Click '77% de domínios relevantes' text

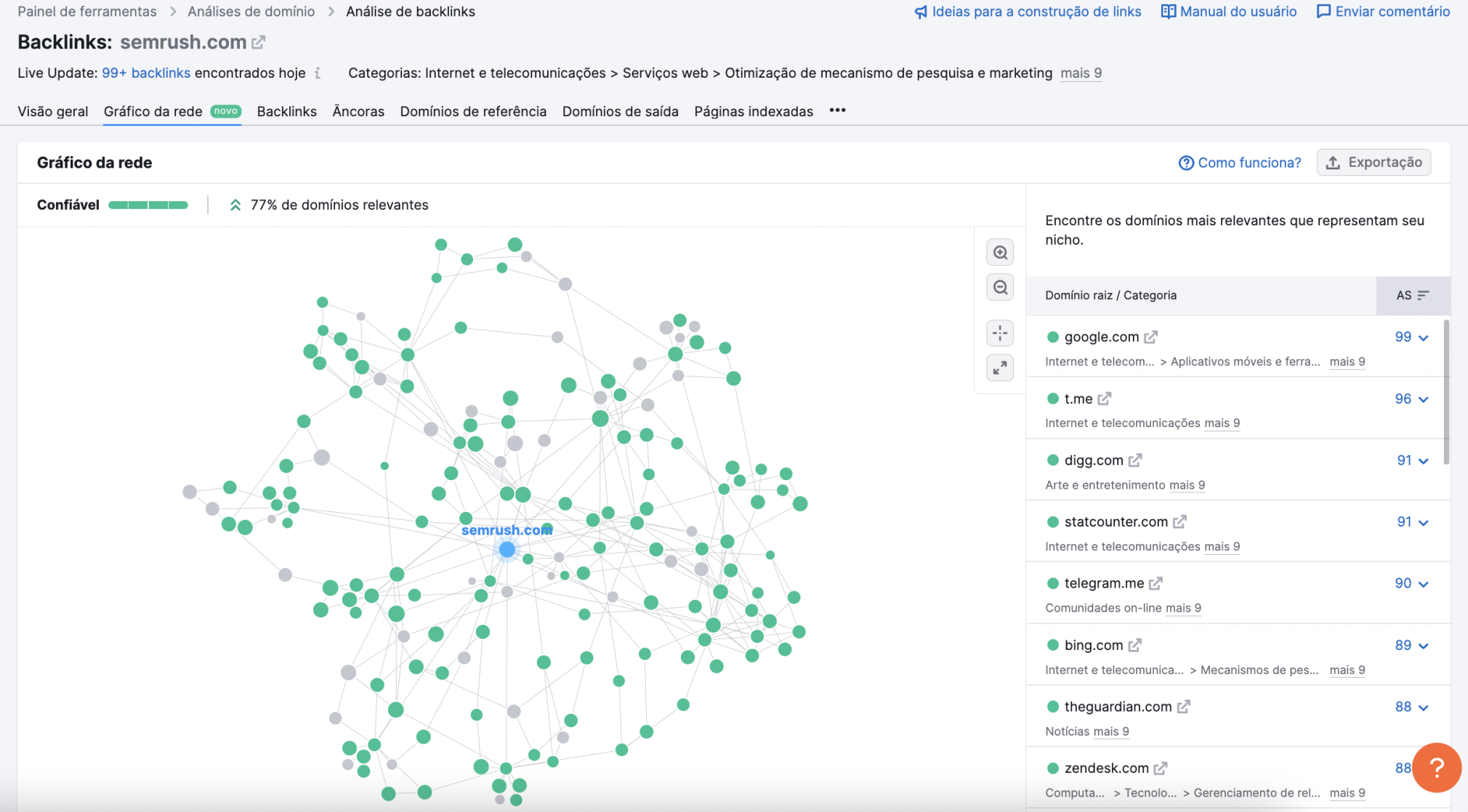pos(339,205)
